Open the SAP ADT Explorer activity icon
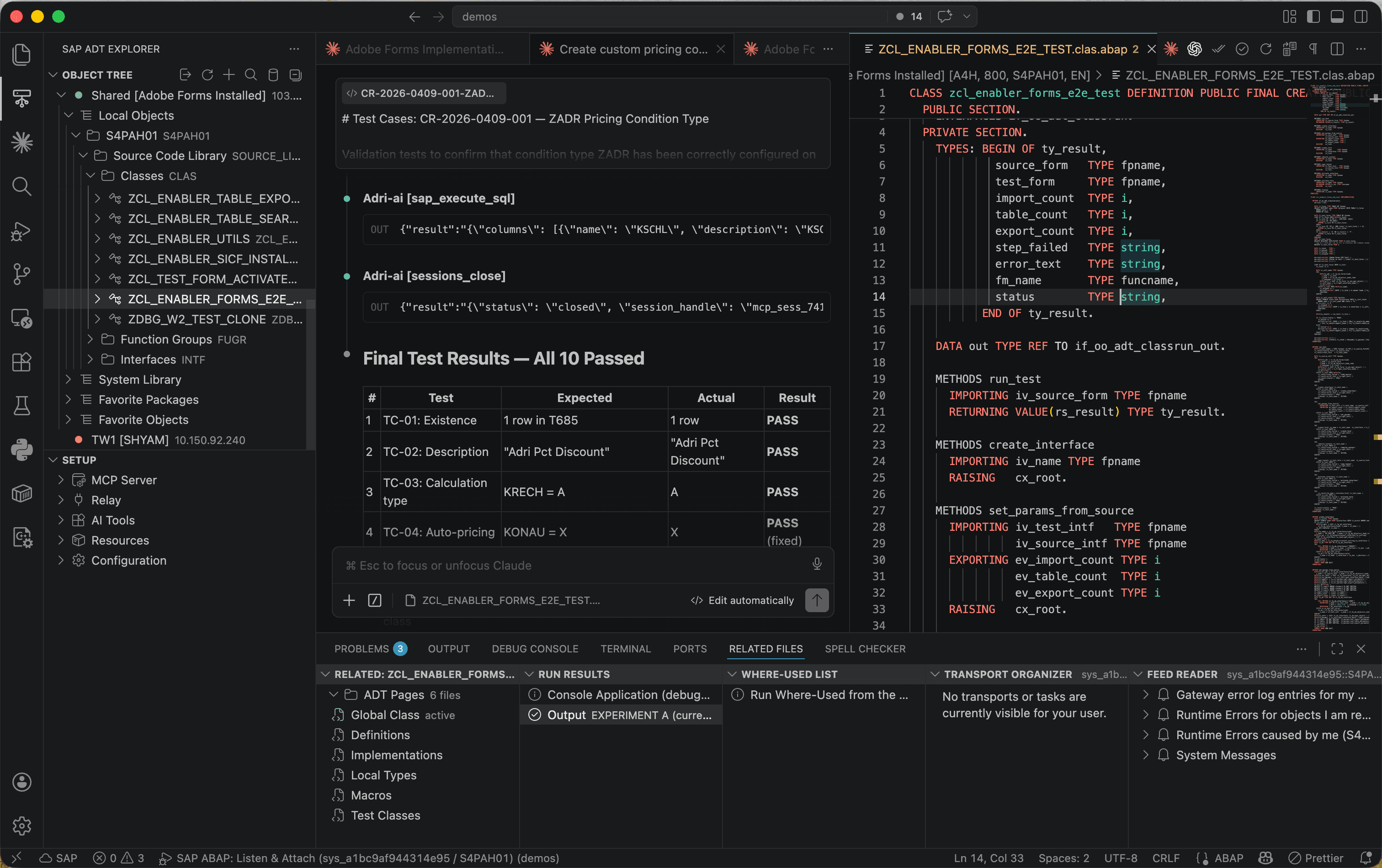 pyautogui.click(x=21, y=98)
